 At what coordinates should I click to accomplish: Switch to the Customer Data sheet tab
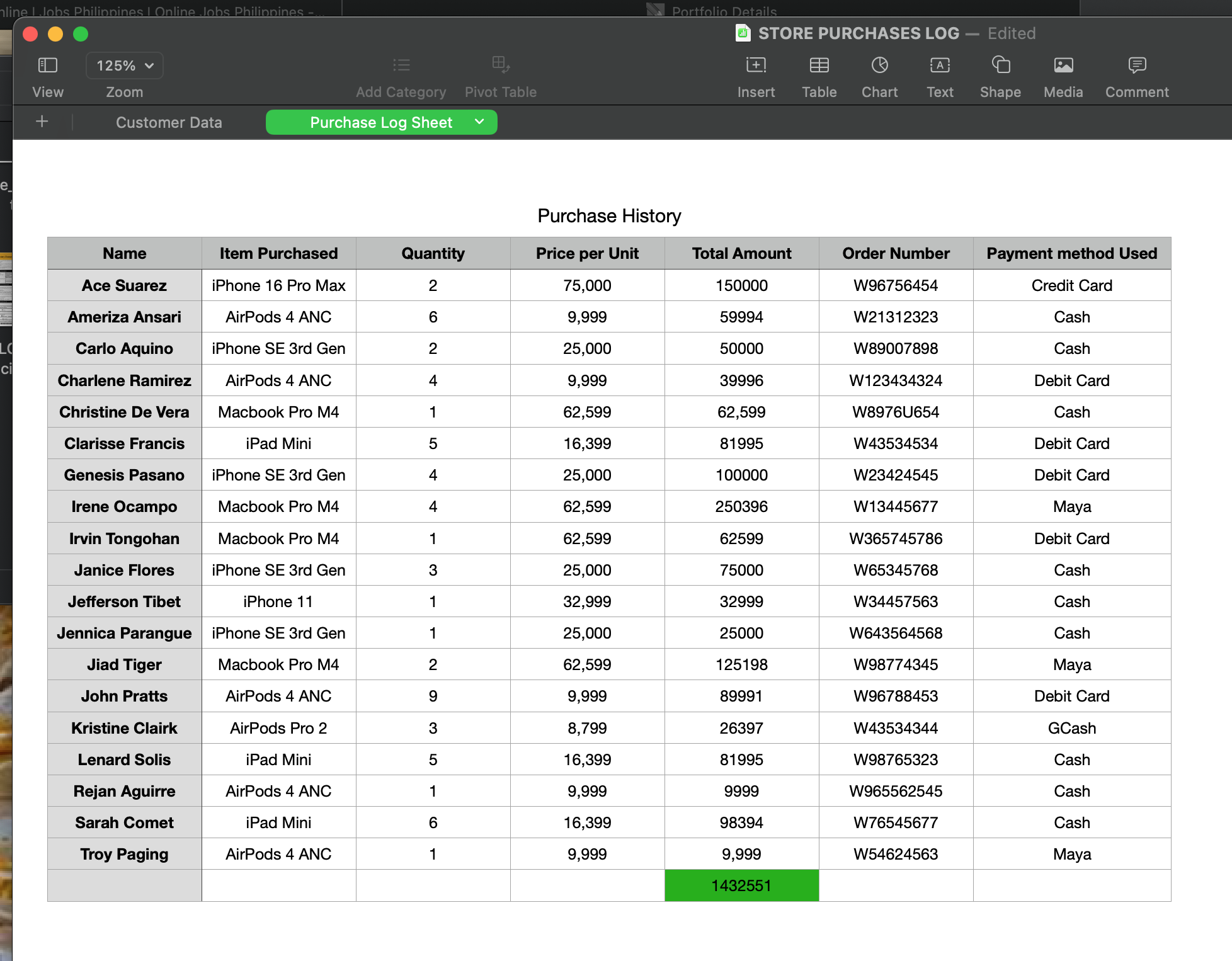coord(169,122)
